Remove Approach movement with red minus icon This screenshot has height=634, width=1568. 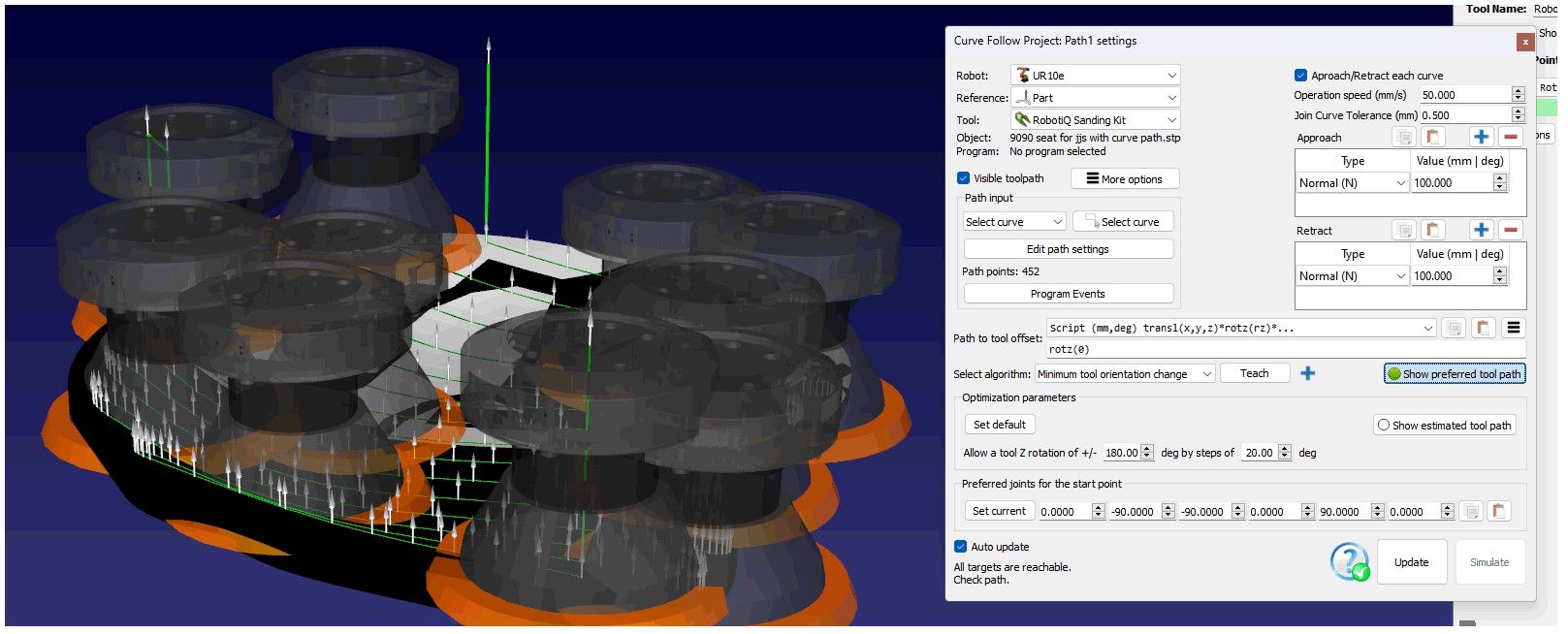click(x=1510, y=137)
